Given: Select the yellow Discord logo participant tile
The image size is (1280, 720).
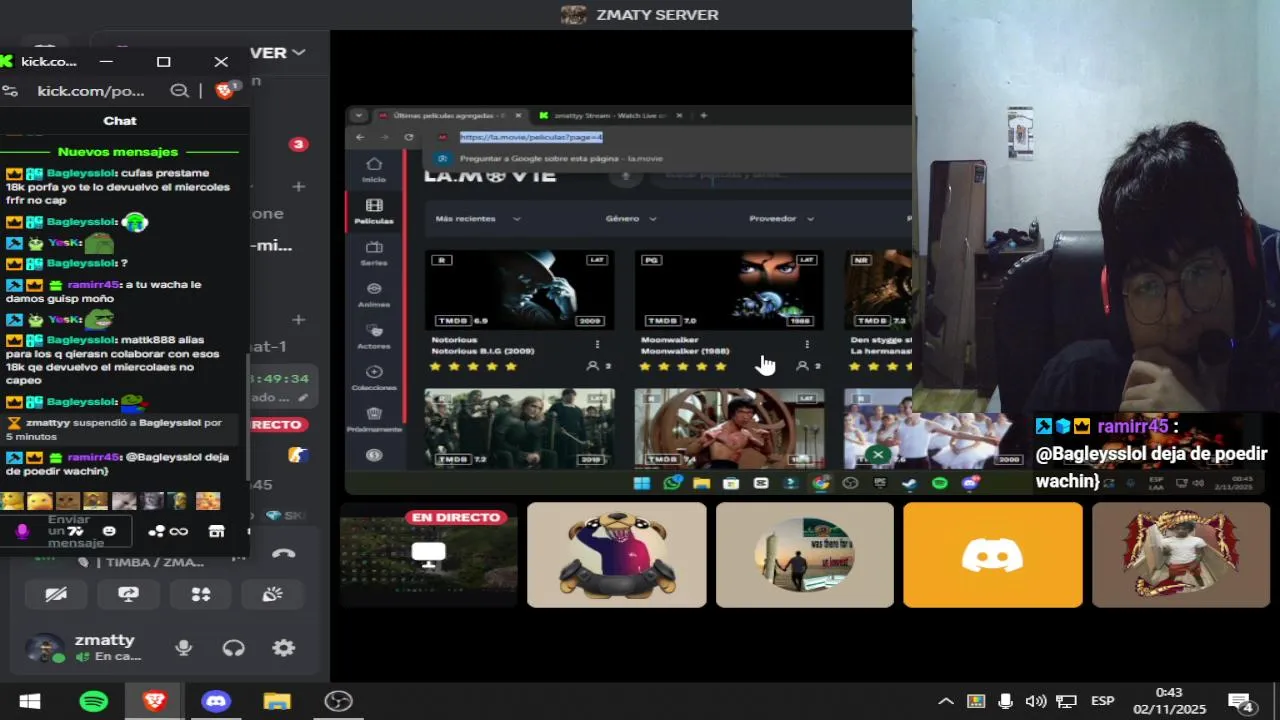Looking at the screenshot, I should click(993, 555).
